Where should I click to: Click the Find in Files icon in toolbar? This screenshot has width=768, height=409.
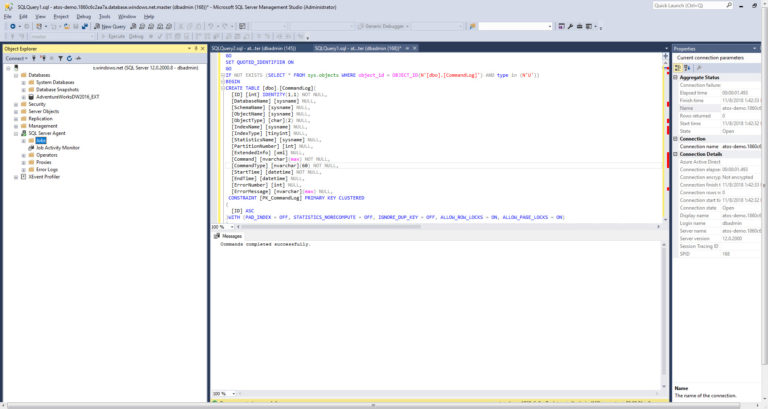[473, 26]
